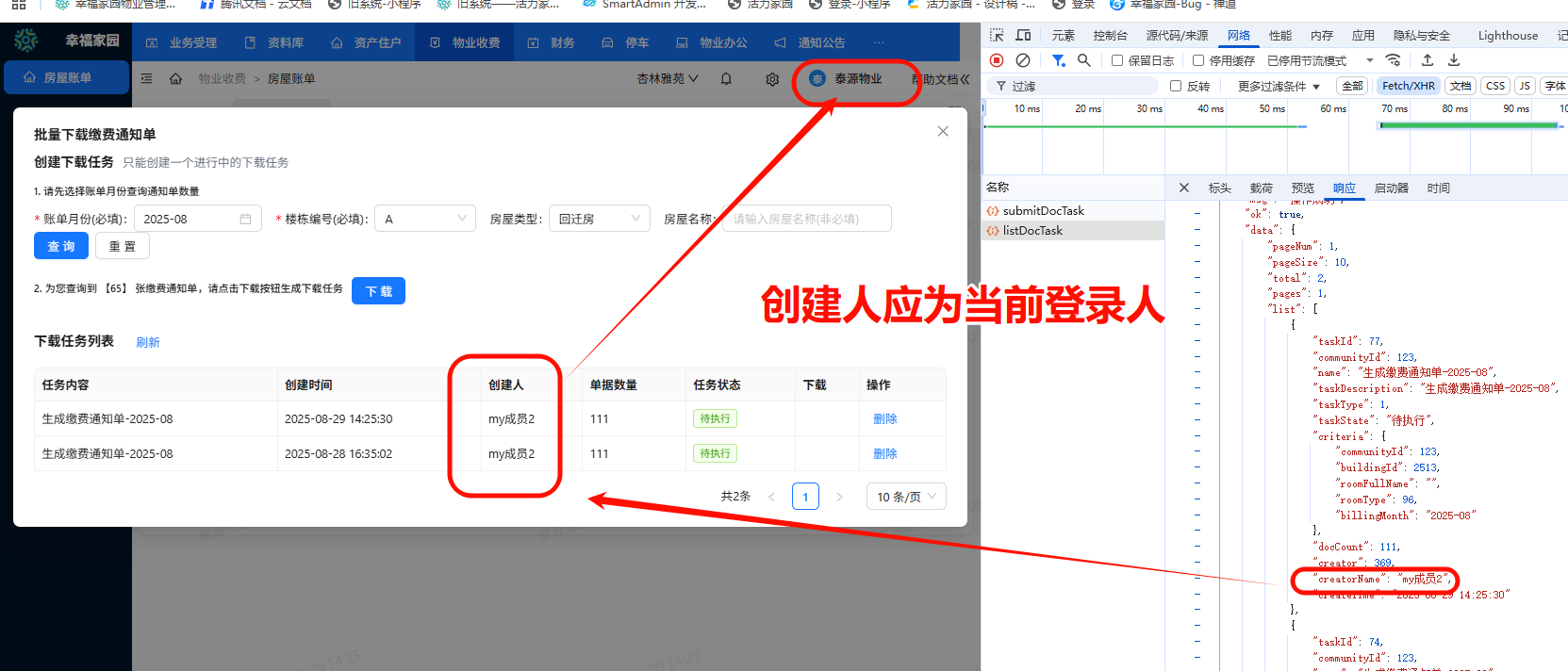Screen dimensions: 1568x671
Task: Close the 批量下载缴费通知单 dialog
Action: 943,132
